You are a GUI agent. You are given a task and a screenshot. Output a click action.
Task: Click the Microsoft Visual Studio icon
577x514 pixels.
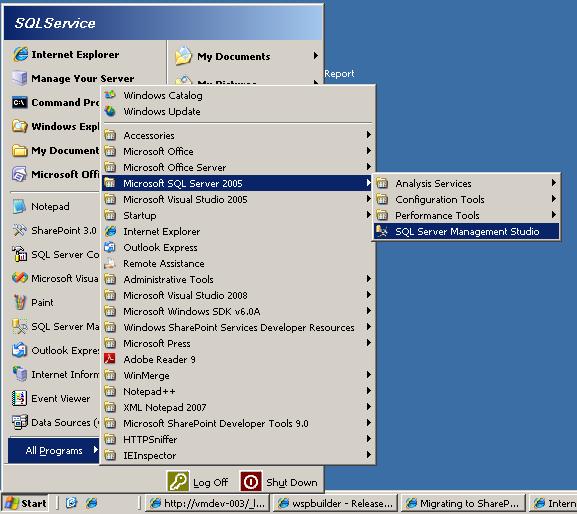[x=20, y=278]
